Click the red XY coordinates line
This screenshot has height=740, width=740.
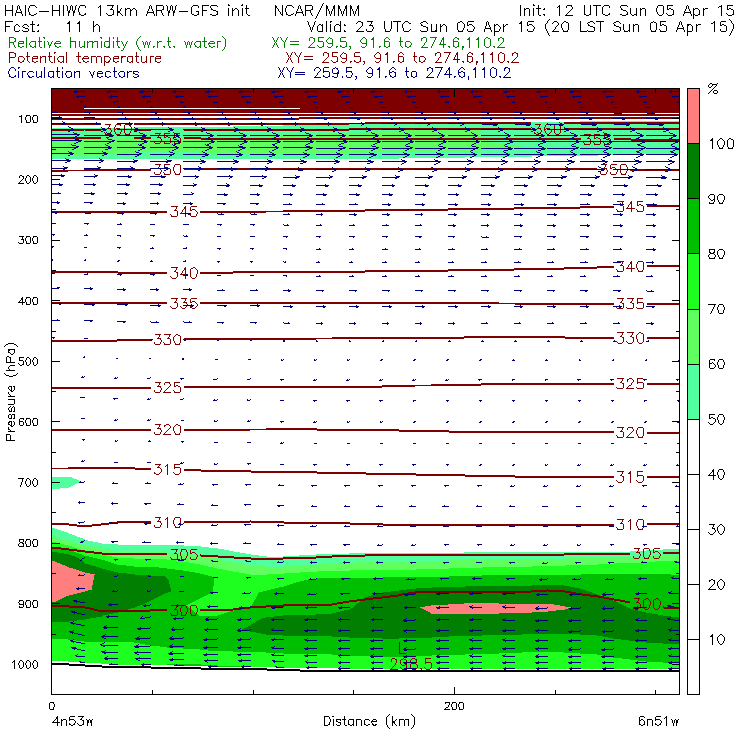tap(402, 58)
